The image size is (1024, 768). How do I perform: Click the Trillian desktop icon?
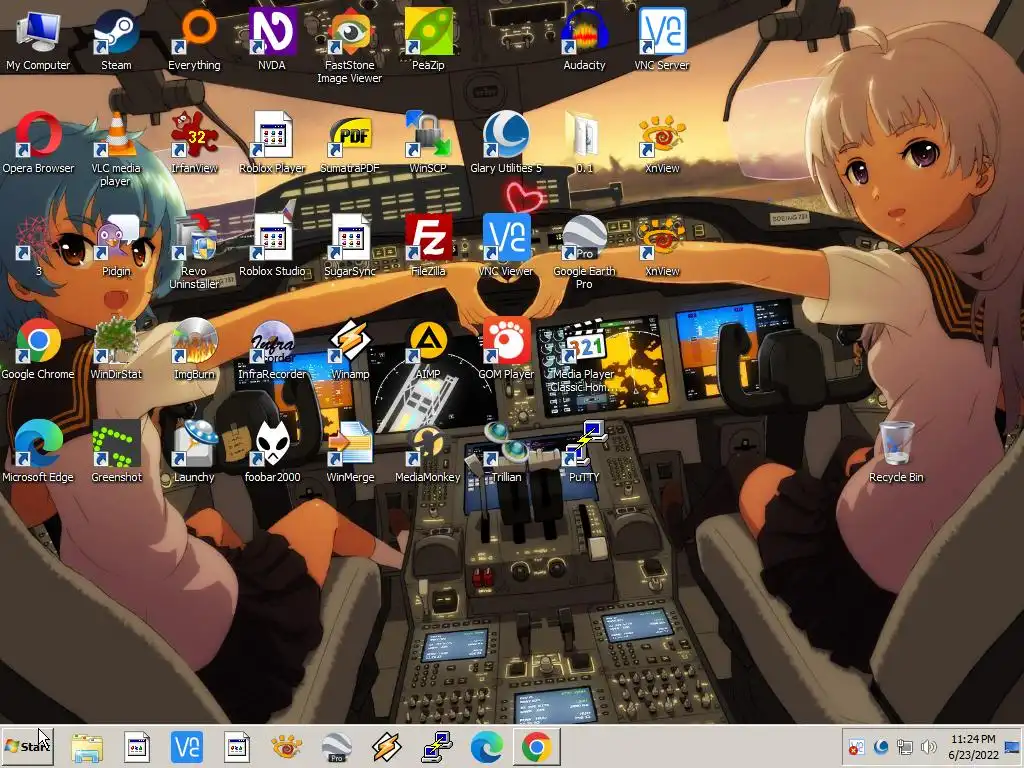pos(505,452)
